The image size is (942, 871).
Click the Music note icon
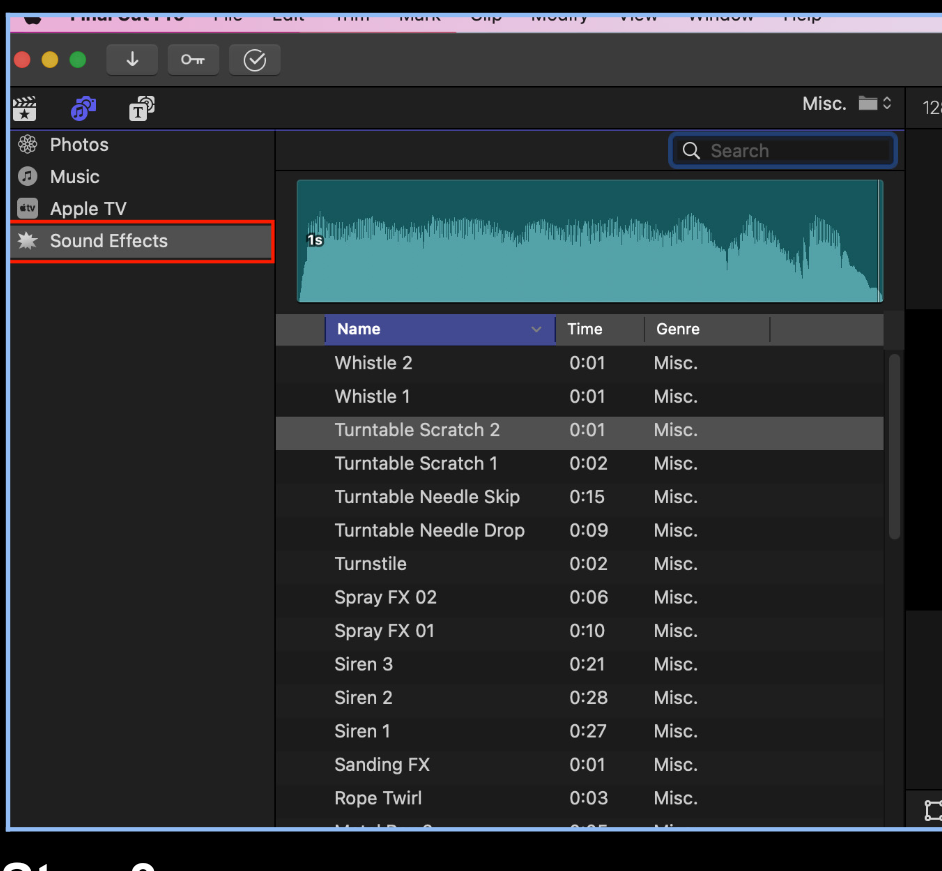tap(28, 177)
